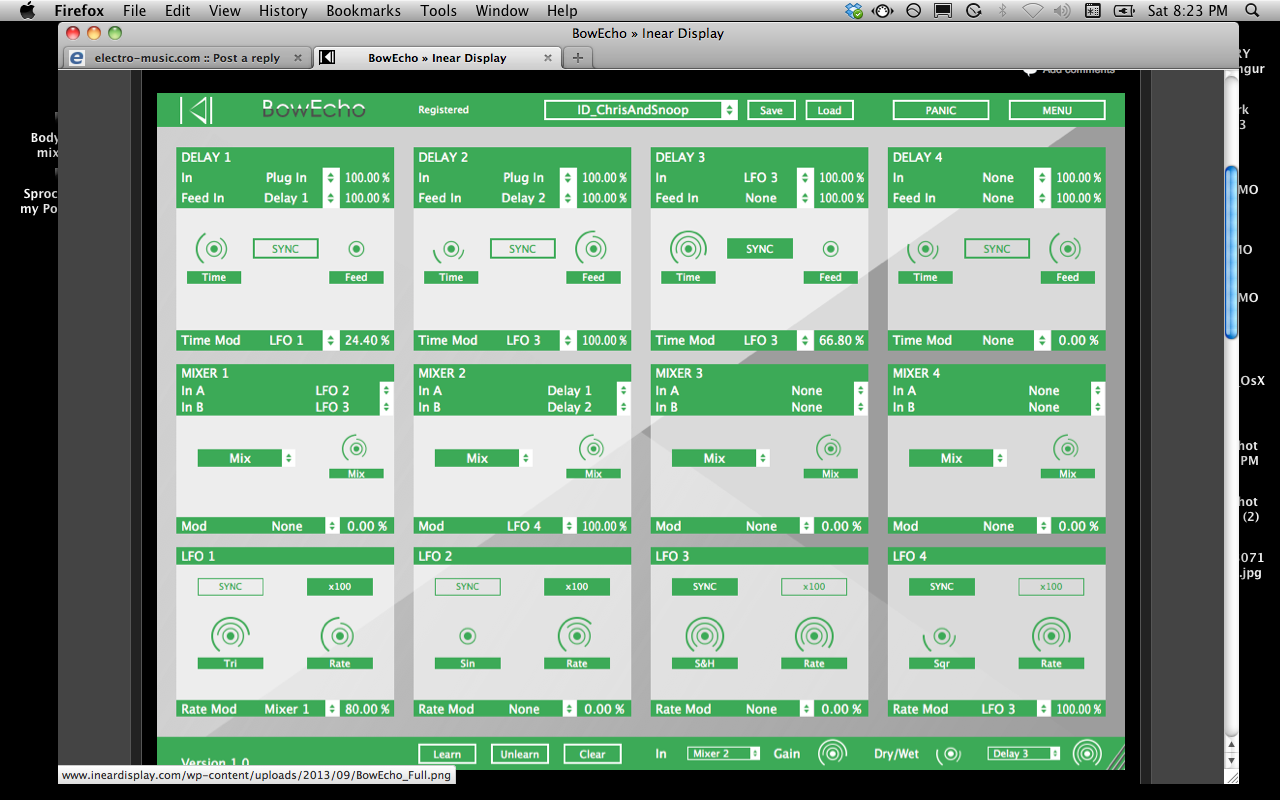Click the LFO 4 Rate knob
Viewport: 1280px width, 800px height.
(1051, 635)
